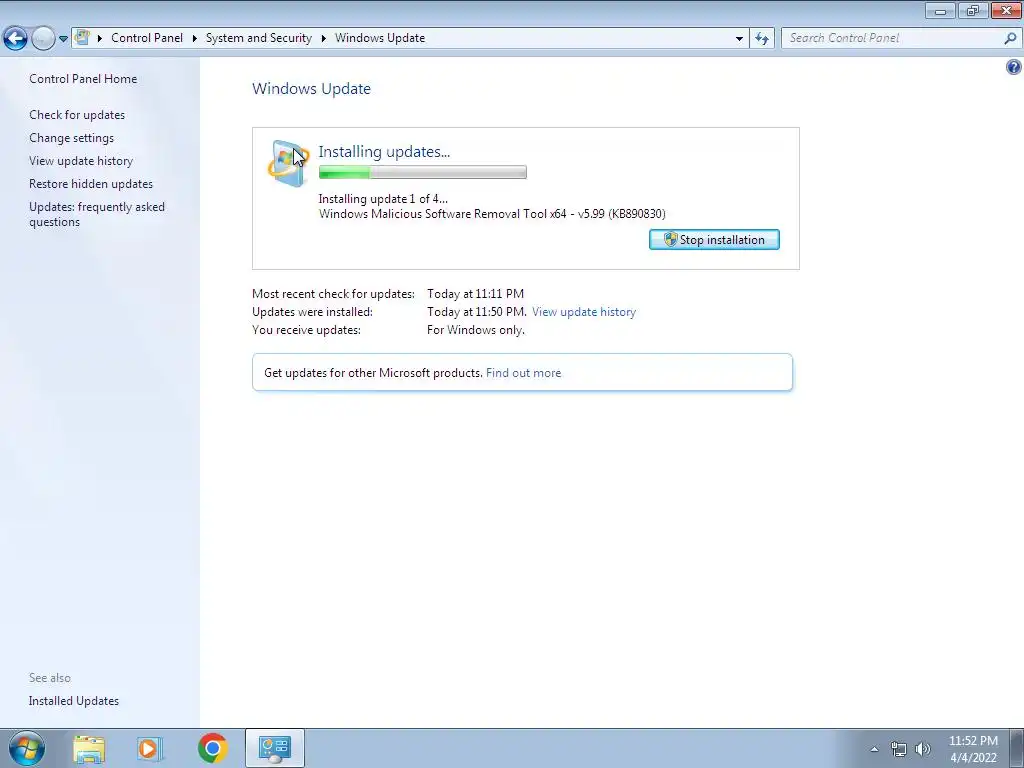Open Help via the blue question icon
This screenshot has height=768, width=1024.
click(1014, 67)
